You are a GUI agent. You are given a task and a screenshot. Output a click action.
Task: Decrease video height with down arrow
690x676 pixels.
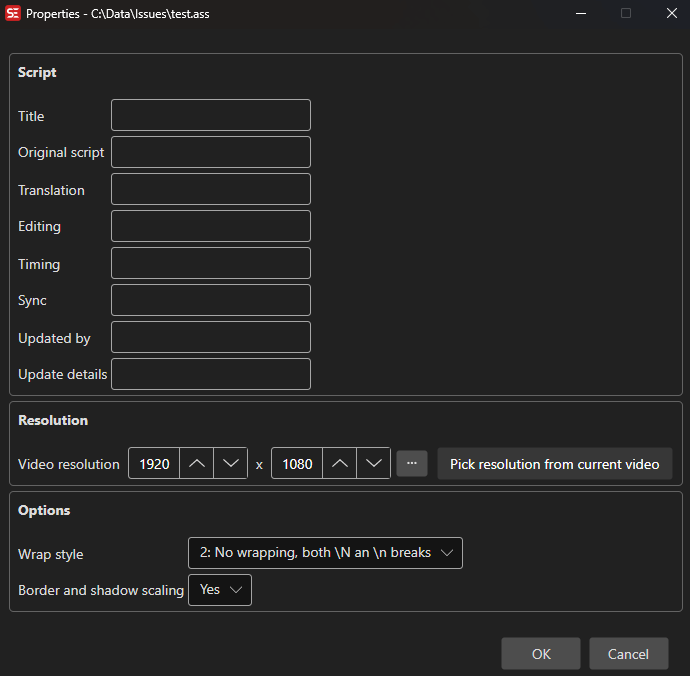373,463
